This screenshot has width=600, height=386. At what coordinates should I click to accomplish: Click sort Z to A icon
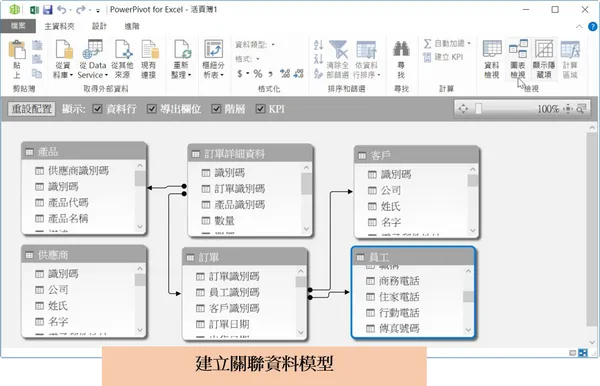pos(318,59)
